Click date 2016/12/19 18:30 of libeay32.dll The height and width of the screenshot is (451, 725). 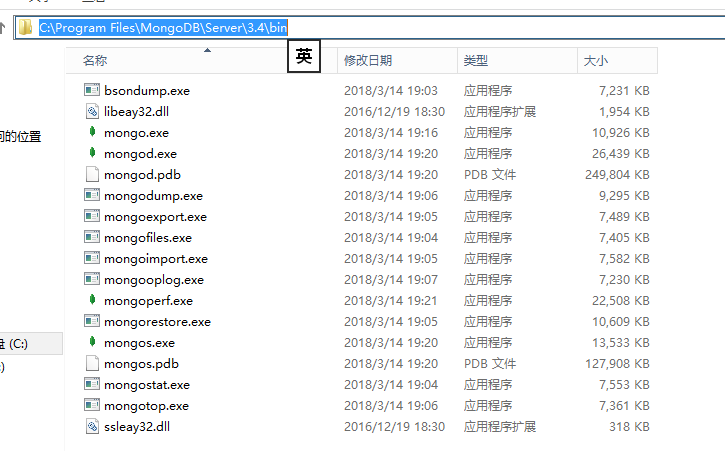point(394,112)
